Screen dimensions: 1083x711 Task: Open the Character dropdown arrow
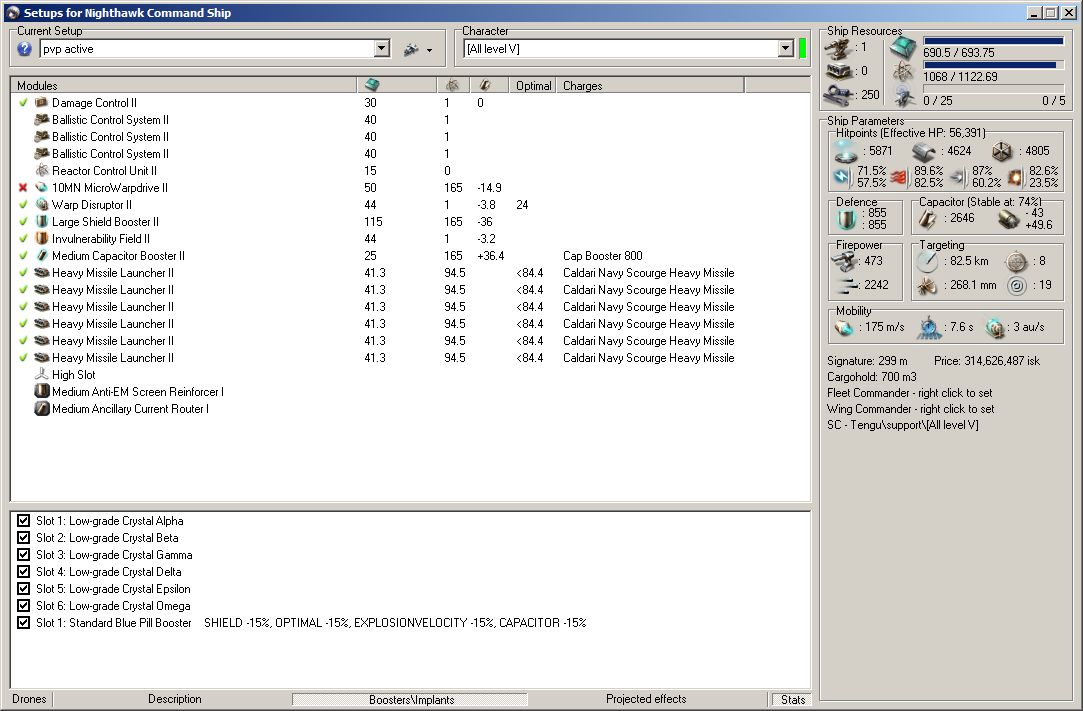[x=785, y=48]
